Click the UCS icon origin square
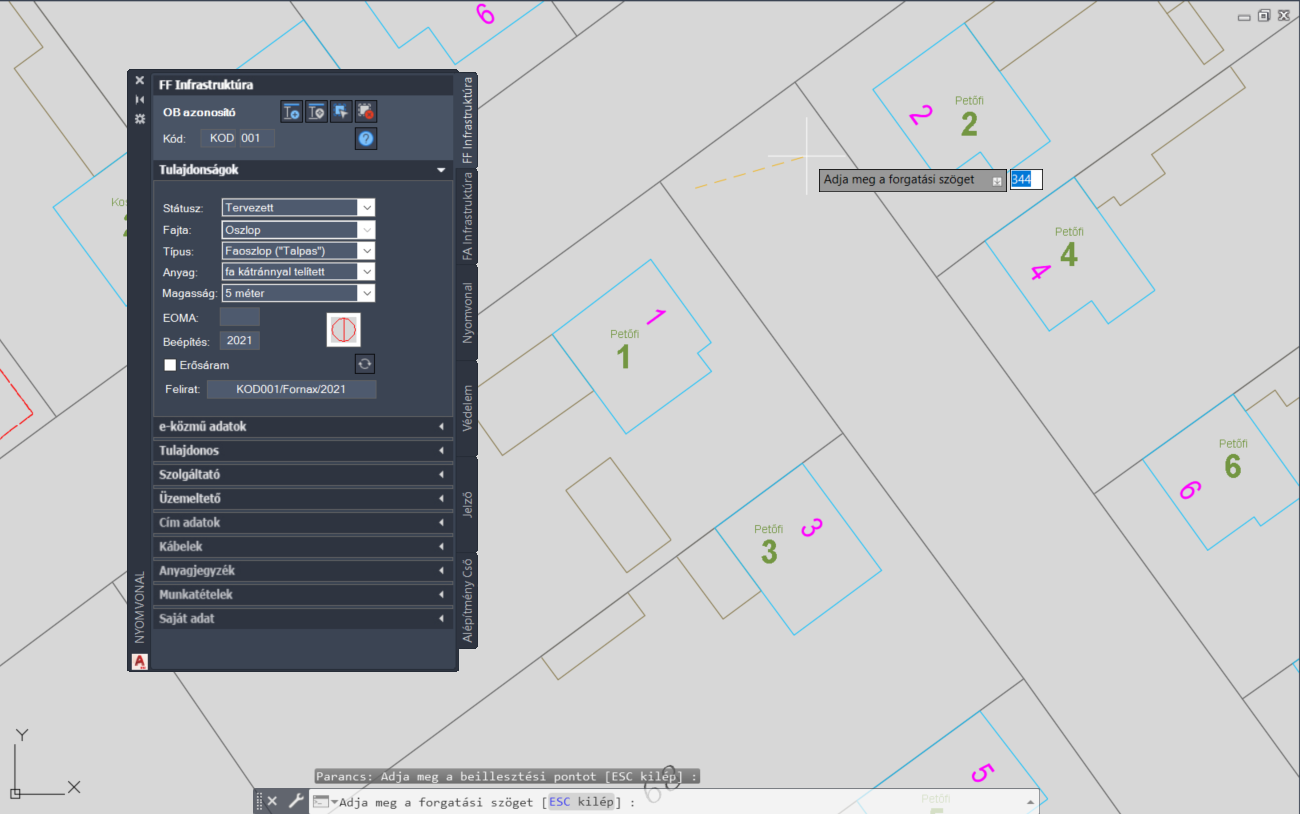Image resolution: width=1300 pixels, height=814 pixels. tap(15, 794)
